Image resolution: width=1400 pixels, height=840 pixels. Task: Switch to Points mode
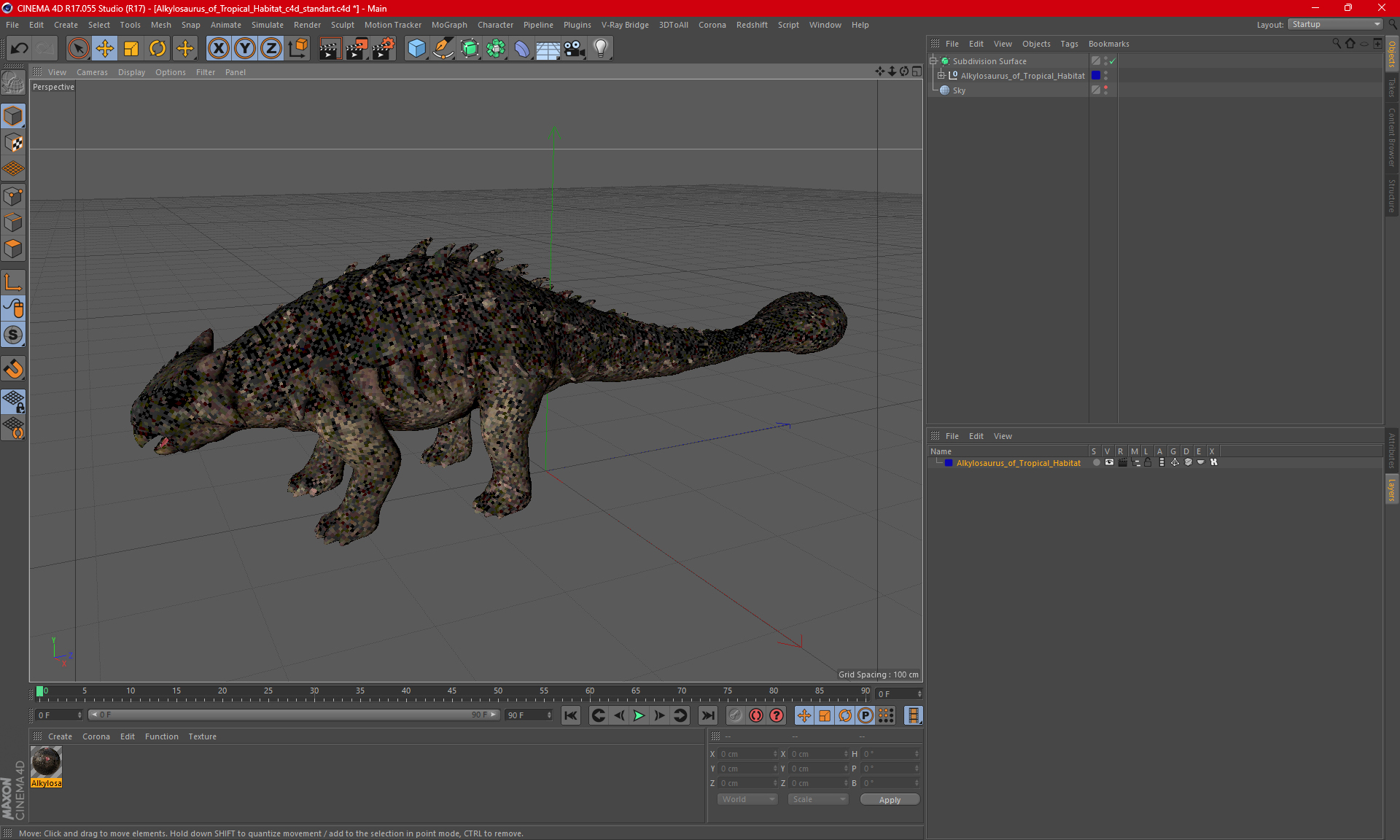(x=13, y=196)
